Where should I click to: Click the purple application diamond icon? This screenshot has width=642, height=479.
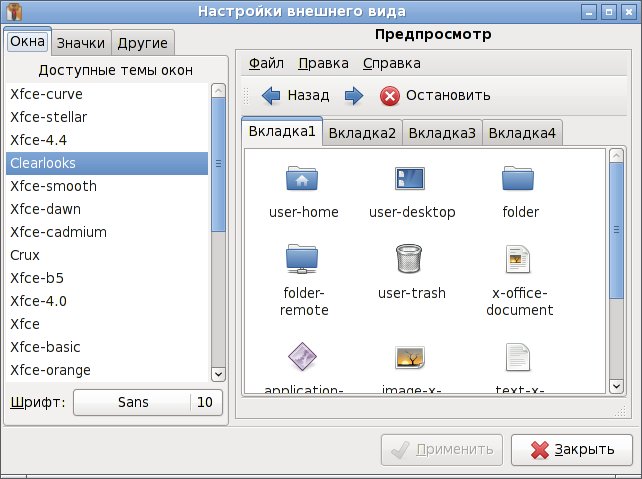point(302,356)
